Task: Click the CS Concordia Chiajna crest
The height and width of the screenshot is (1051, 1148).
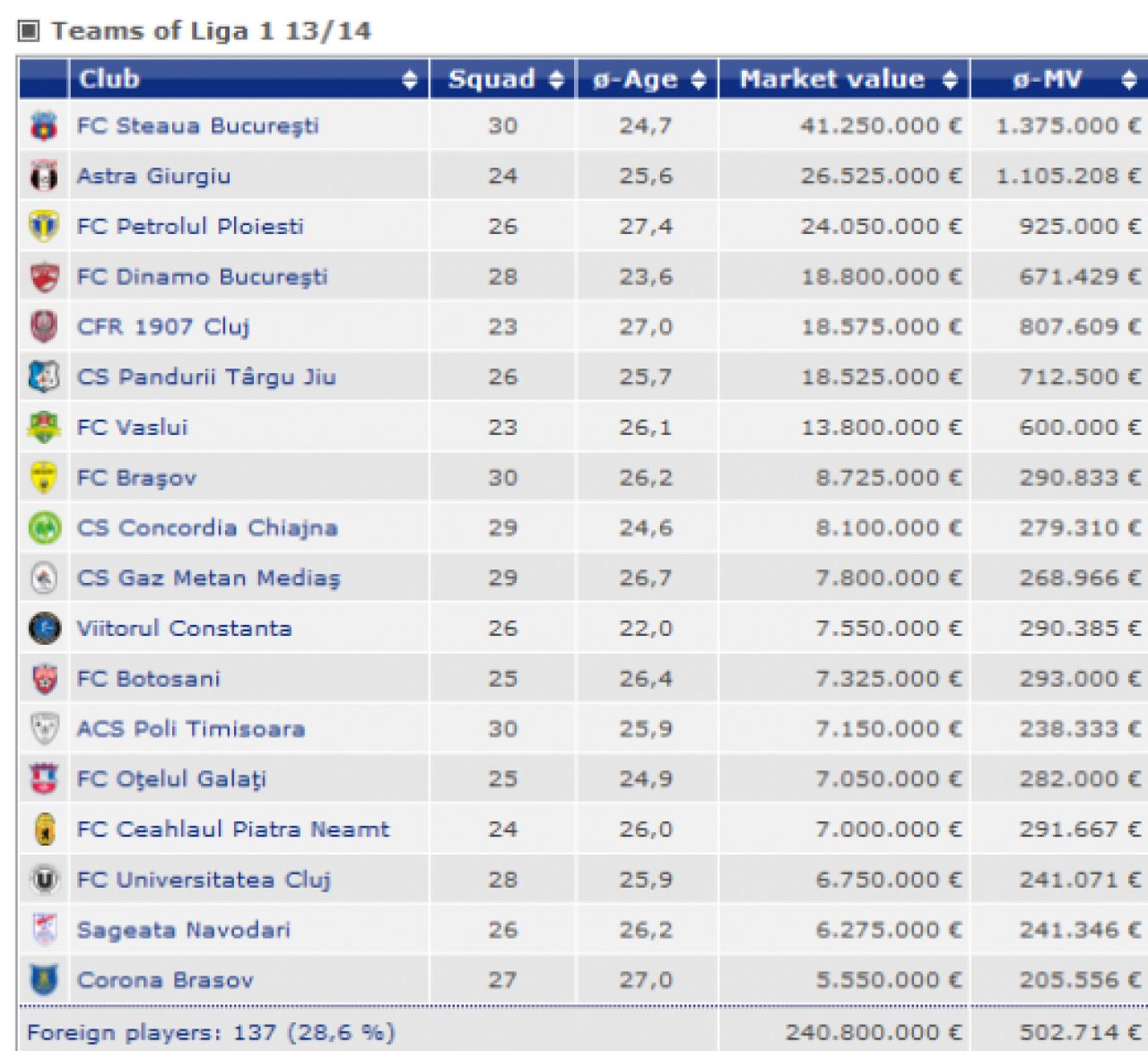Action: (44, 527)
